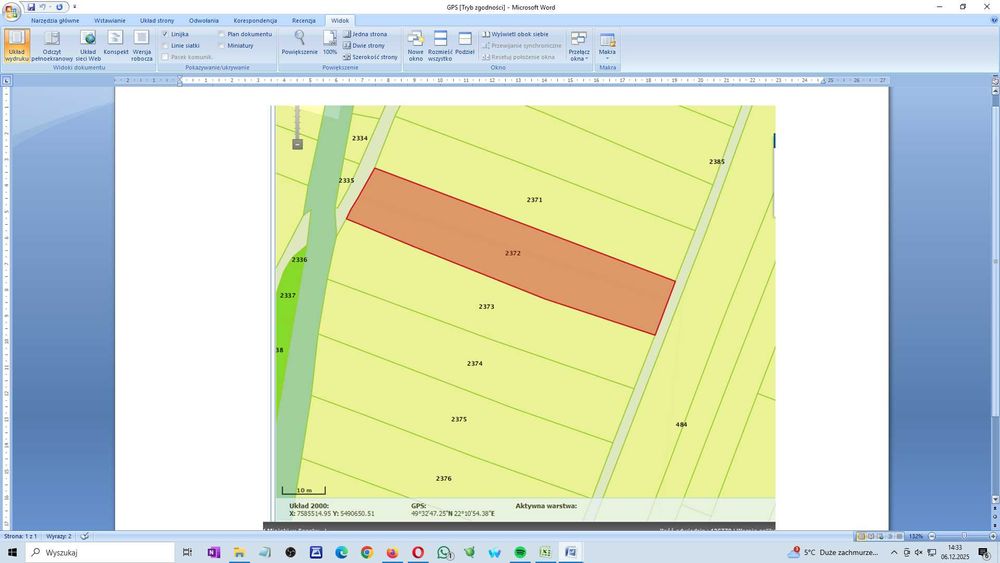Arrange windows with Rozmieść wszystko
Viewport: 1000px width, 563px height.
point(440,45)
